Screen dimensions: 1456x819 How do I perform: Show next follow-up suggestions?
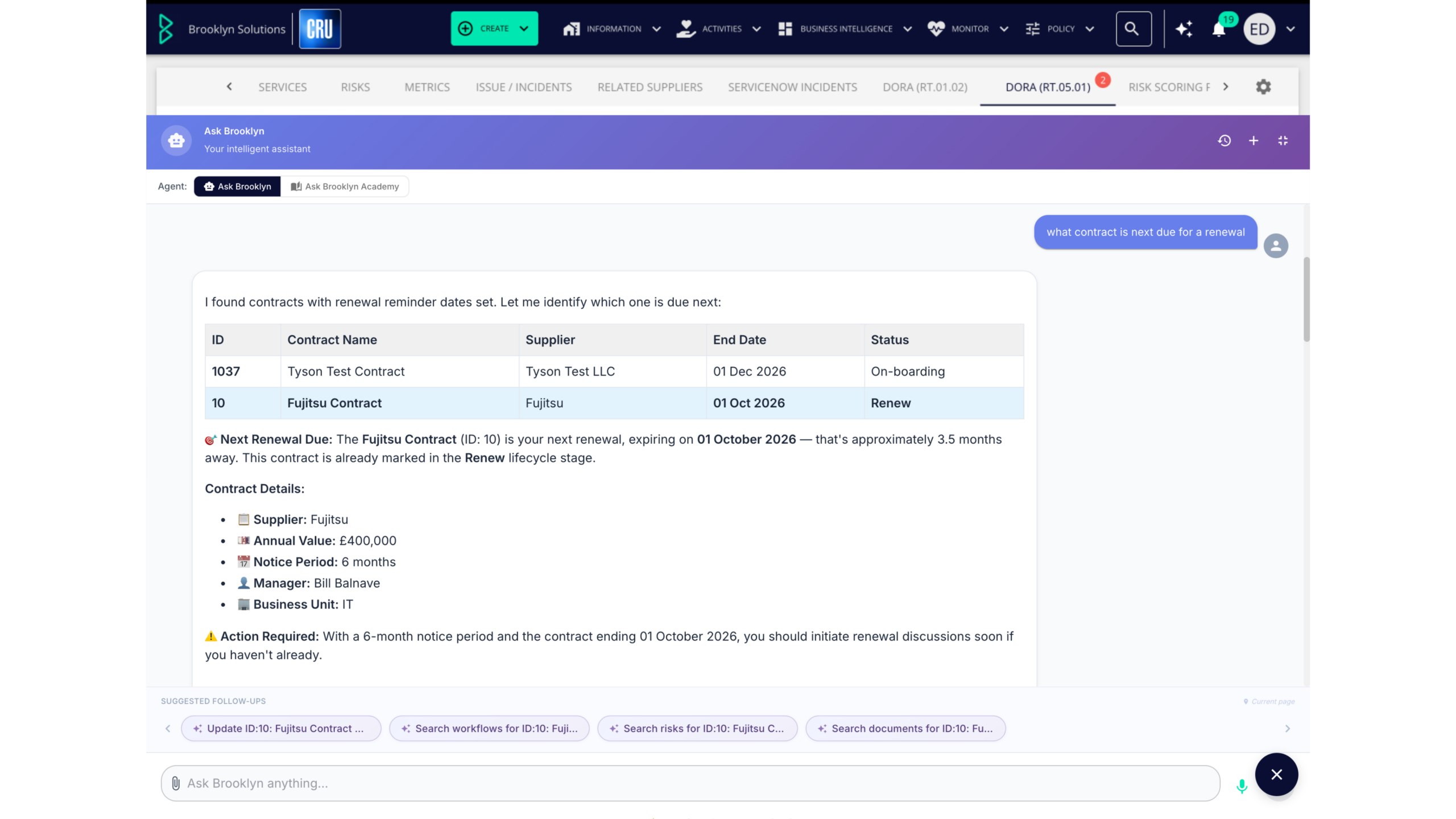1288,729
